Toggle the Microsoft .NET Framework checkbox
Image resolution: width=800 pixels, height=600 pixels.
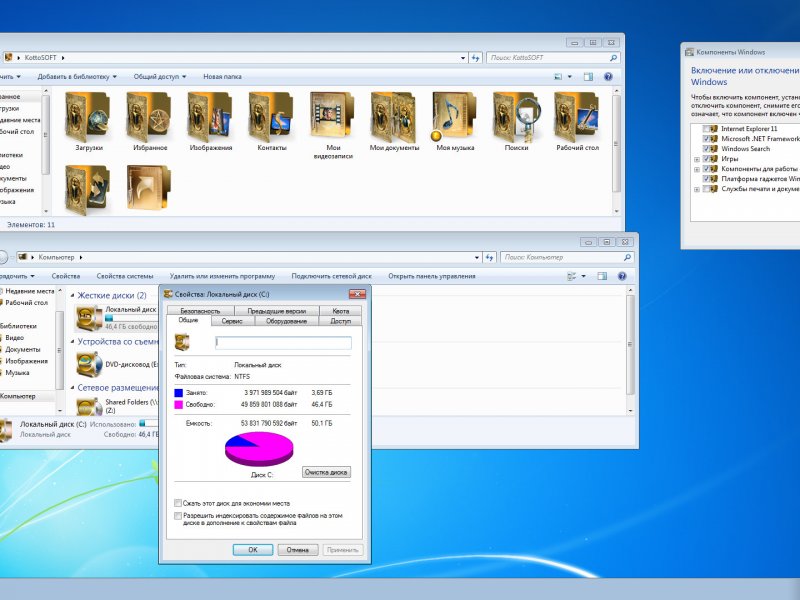707,139
